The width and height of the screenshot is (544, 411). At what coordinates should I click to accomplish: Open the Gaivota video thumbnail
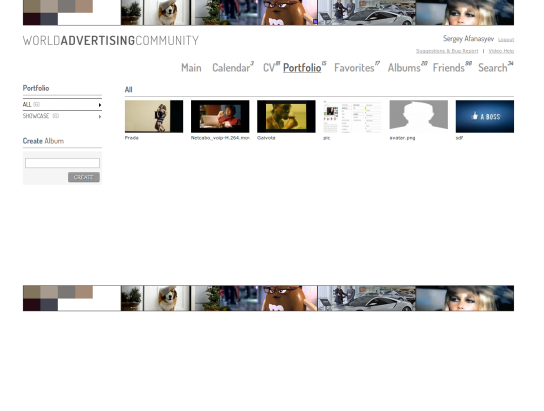[286, 116]
